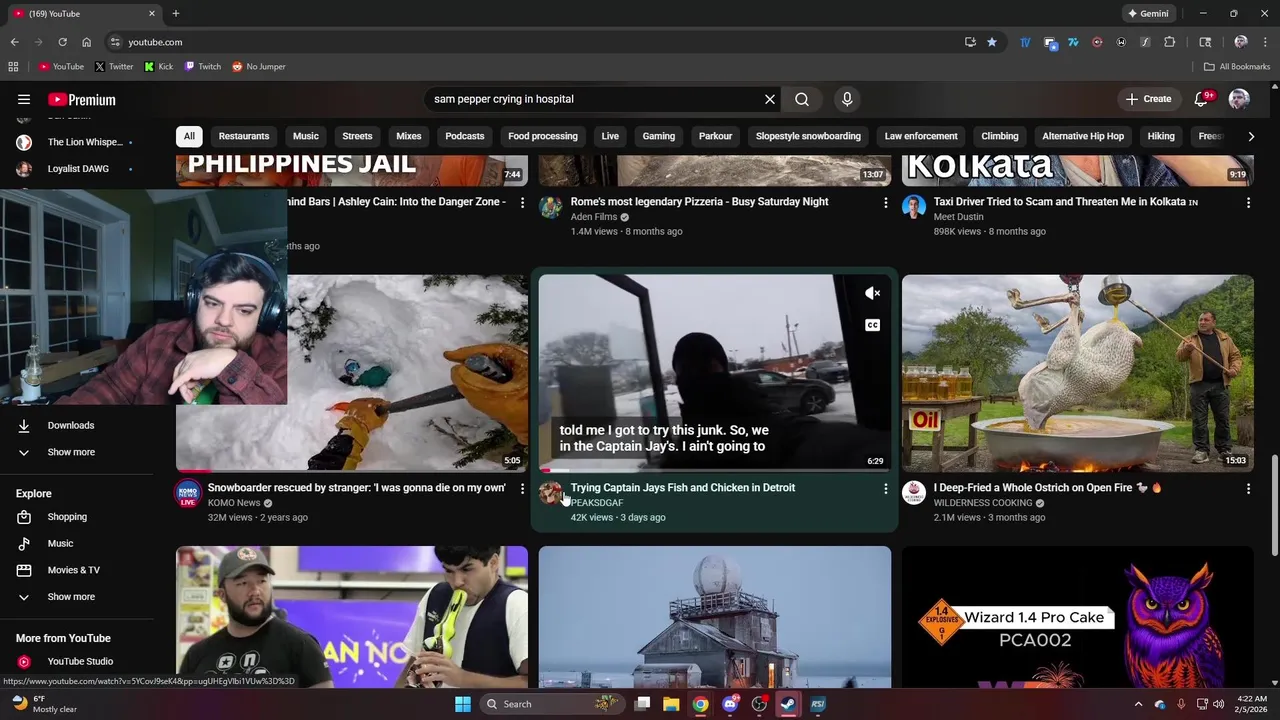The width and height of the screenshot is (1280, 720).
Task: Open the Kick bookmark
Action: tap(158, 67)
